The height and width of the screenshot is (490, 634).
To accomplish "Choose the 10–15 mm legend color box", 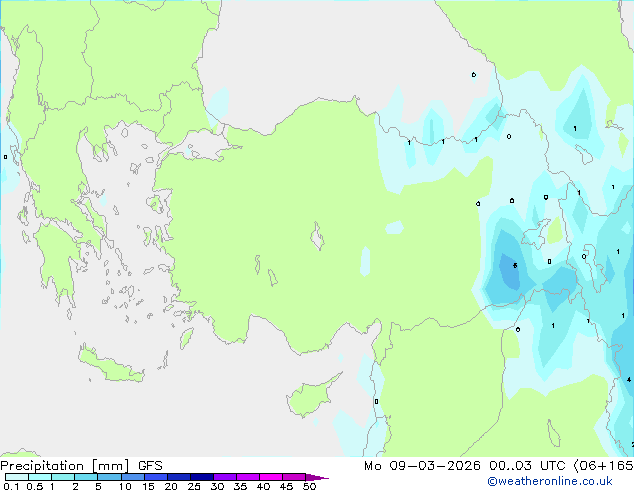I will pos(132,477).
